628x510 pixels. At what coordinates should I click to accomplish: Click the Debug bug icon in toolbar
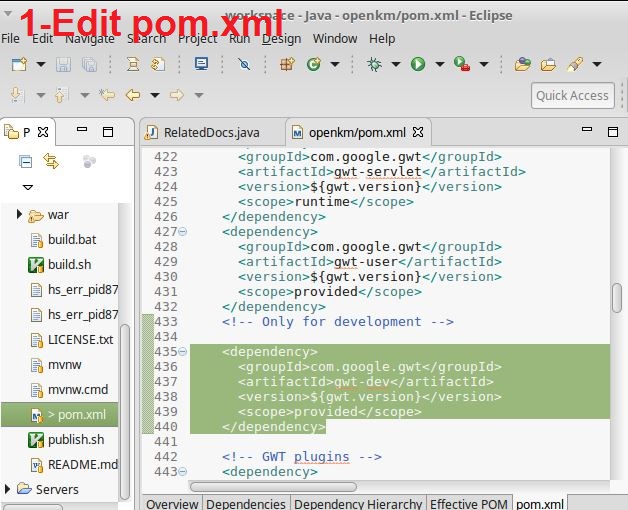click(374, 64)
